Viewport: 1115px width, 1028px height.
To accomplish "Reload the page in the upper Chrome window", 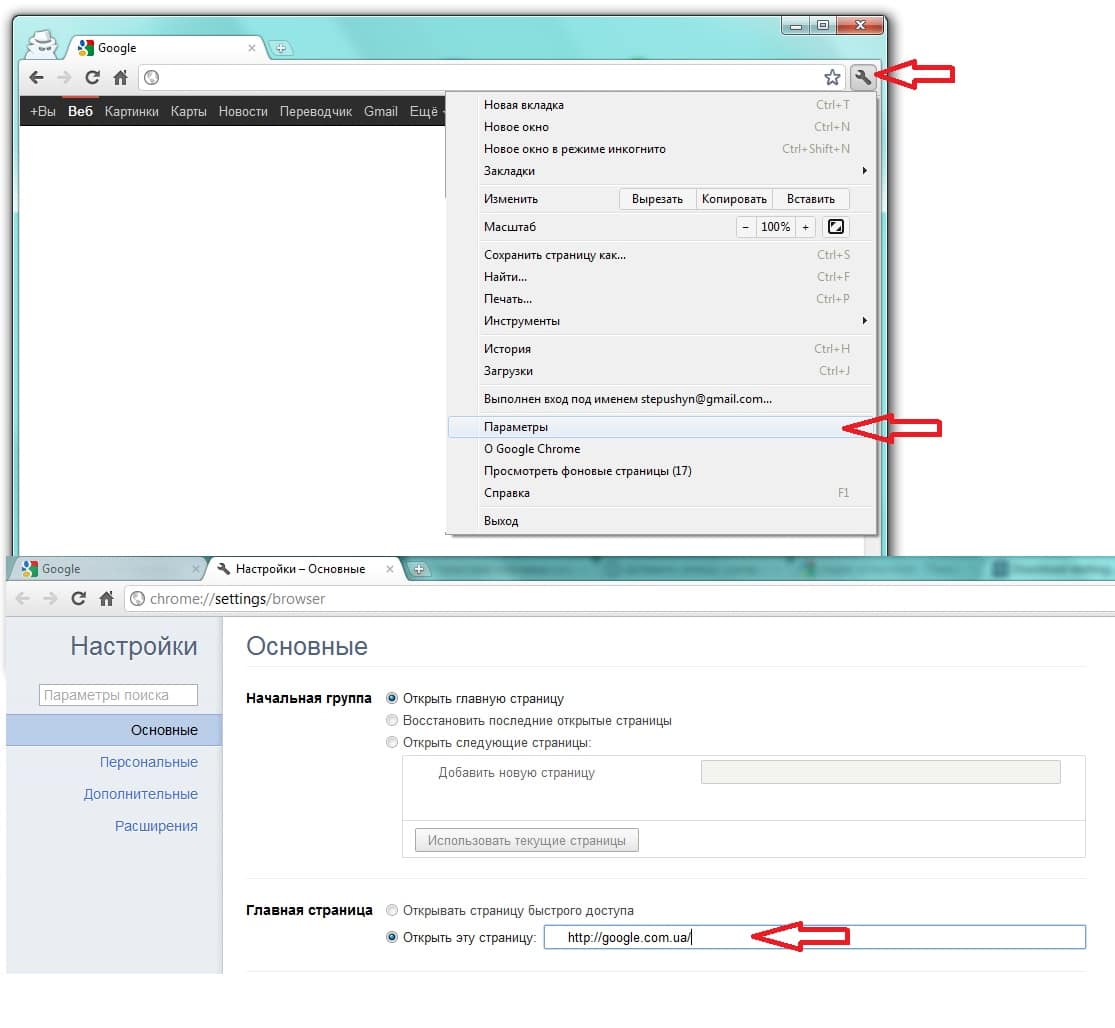I will point(92,77).
